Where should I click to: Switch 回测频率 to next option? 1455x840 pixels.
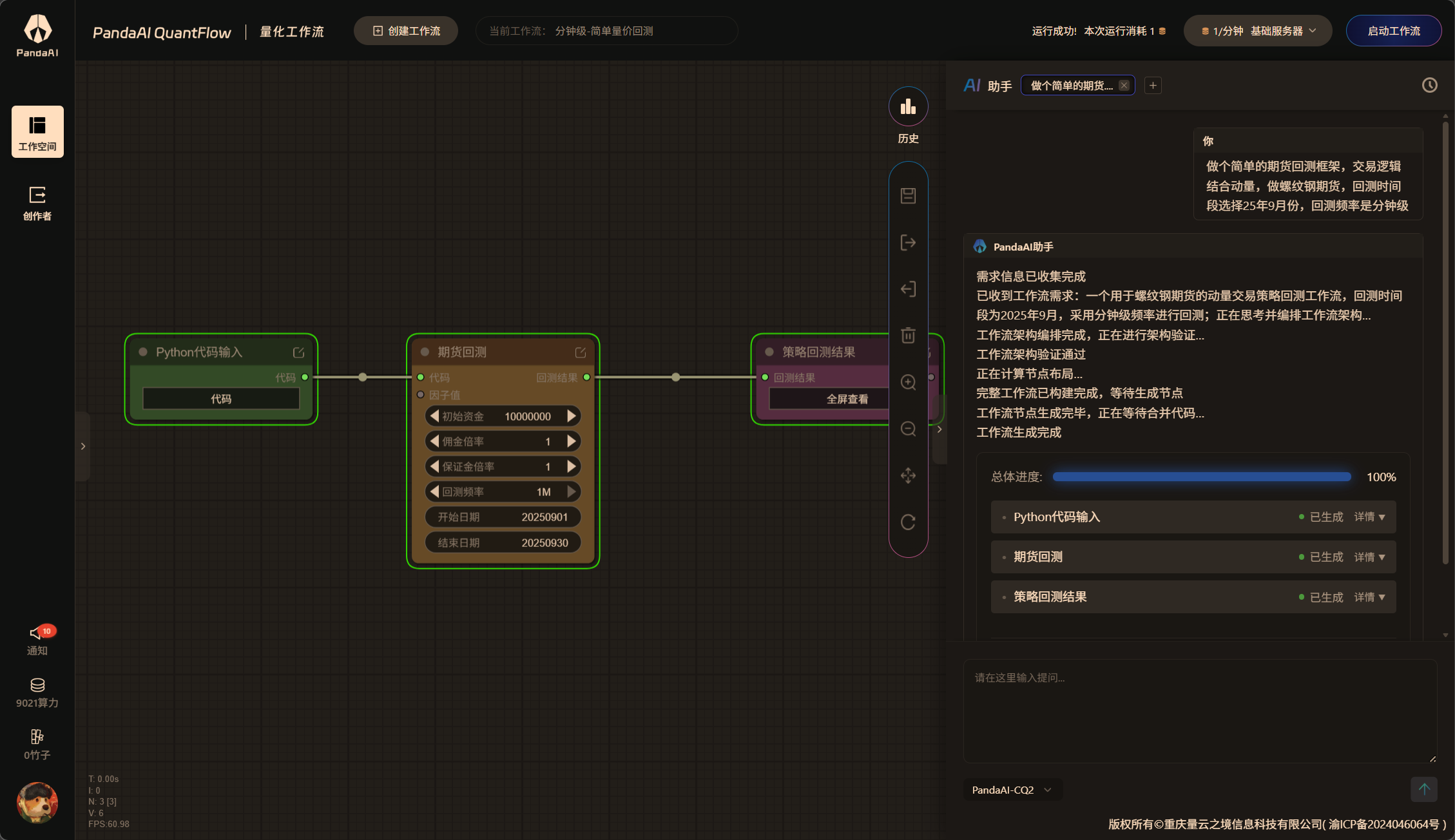tap(572, 492)
